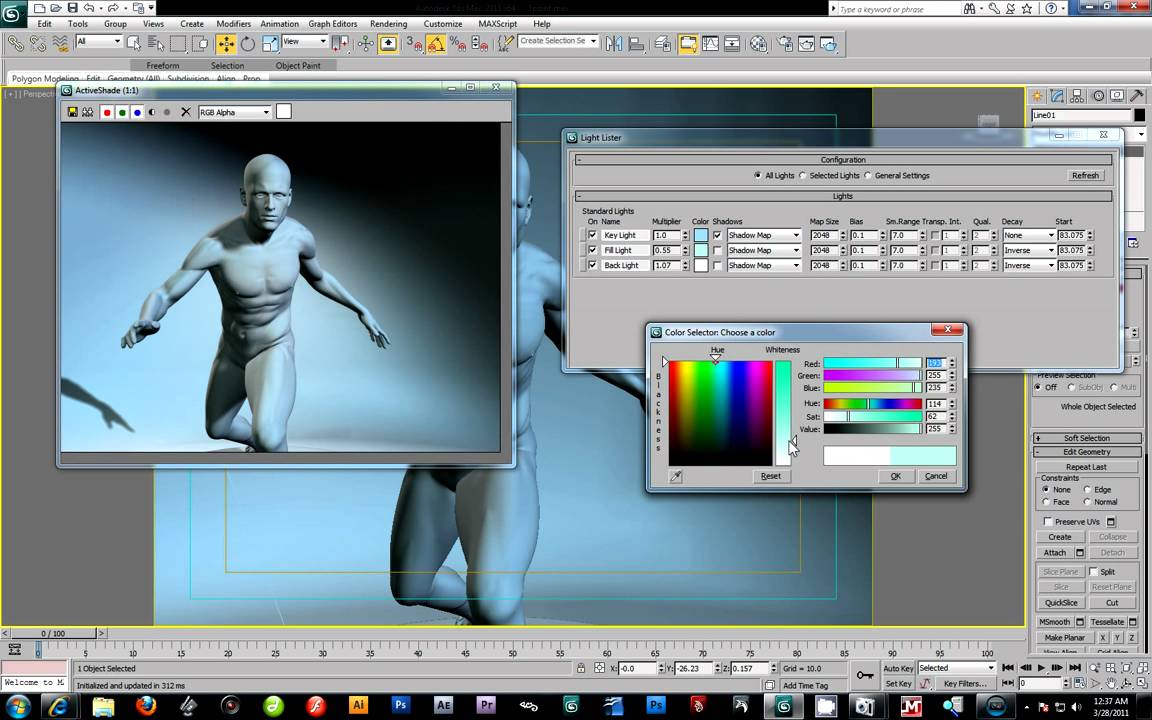Click the Unlink Selection tool

tap(37, 44)
